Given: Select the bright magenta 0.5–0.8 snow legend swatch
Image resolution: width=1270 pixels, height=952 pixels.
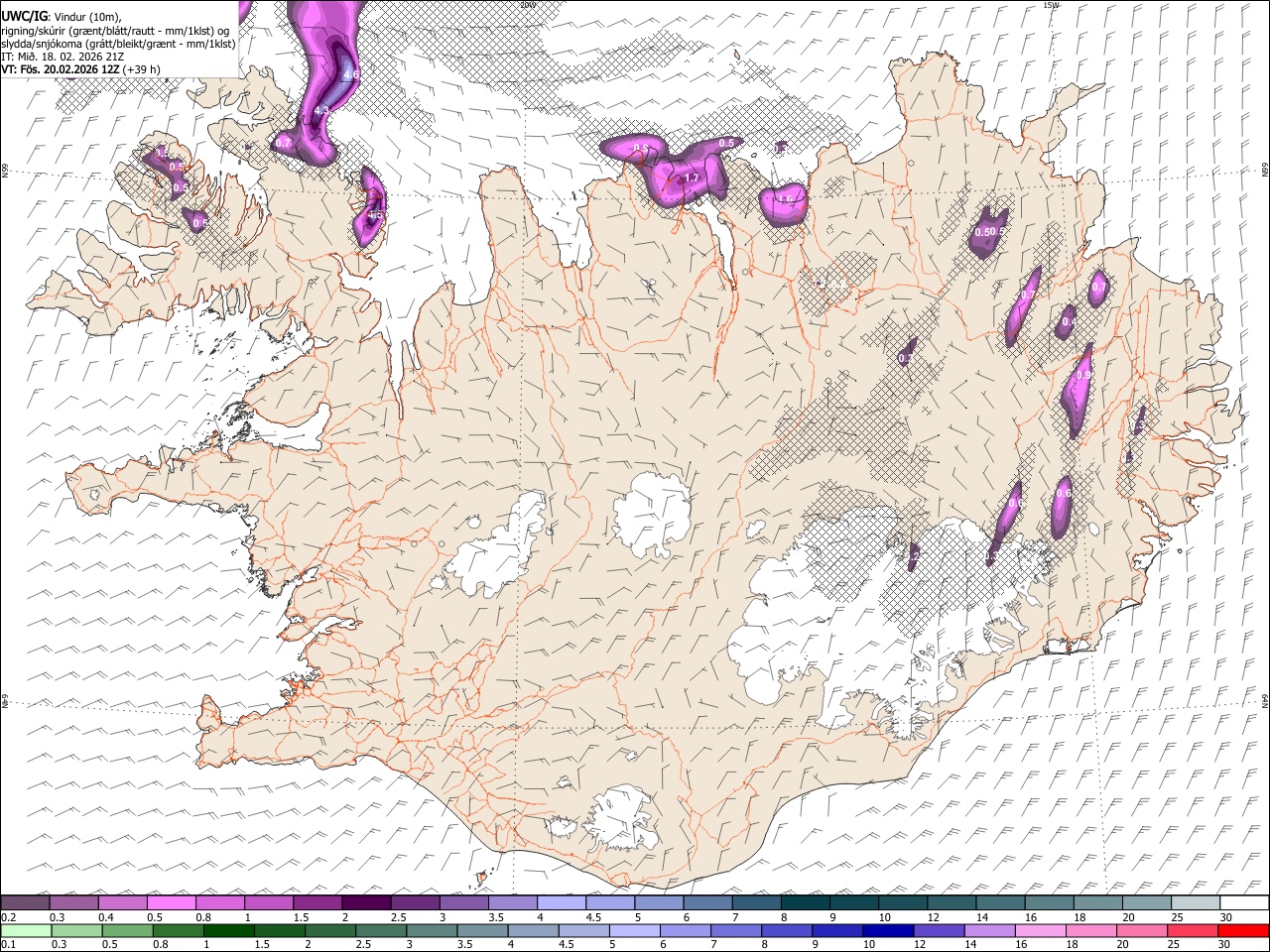Looking at the screenshot, I should point(171,902).
